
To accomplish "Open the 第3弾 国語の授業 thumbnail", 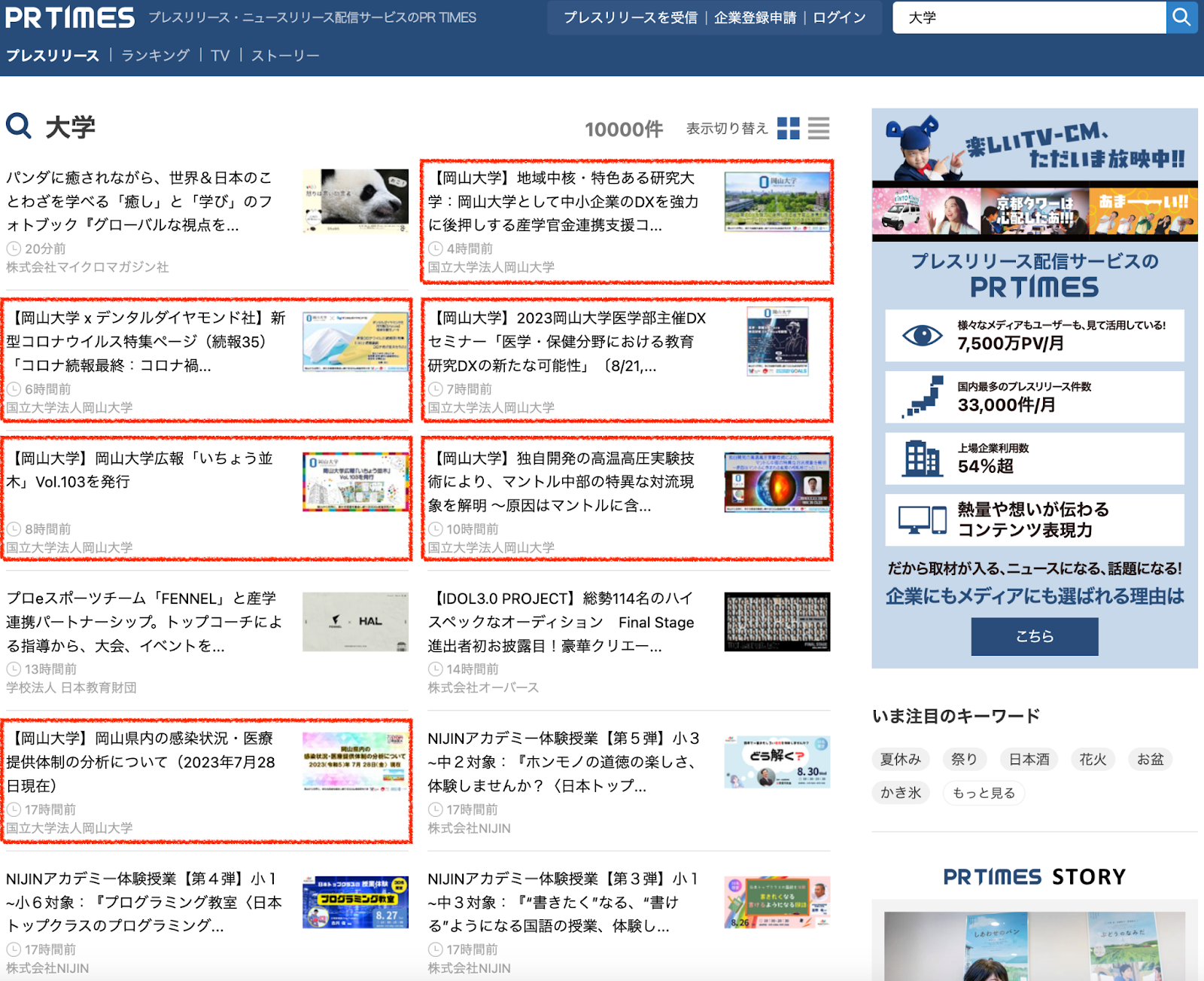I will click(777, 902).
